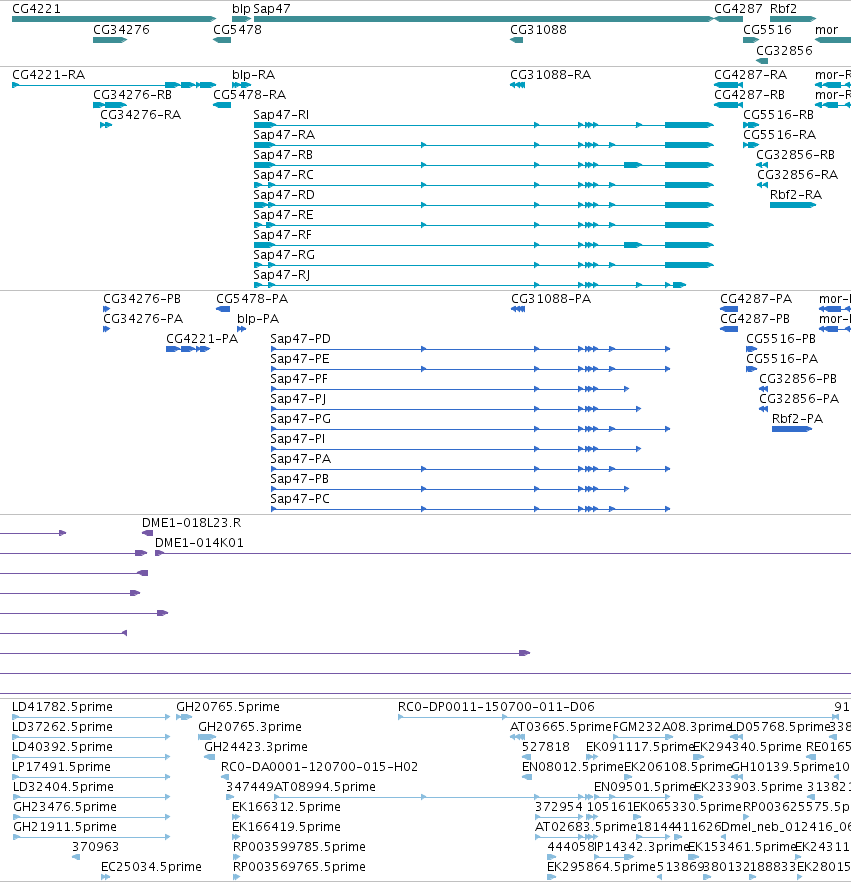Select the Sap47 gene bar label
This screenshot has height=882, width=851.
pos(272,9)
